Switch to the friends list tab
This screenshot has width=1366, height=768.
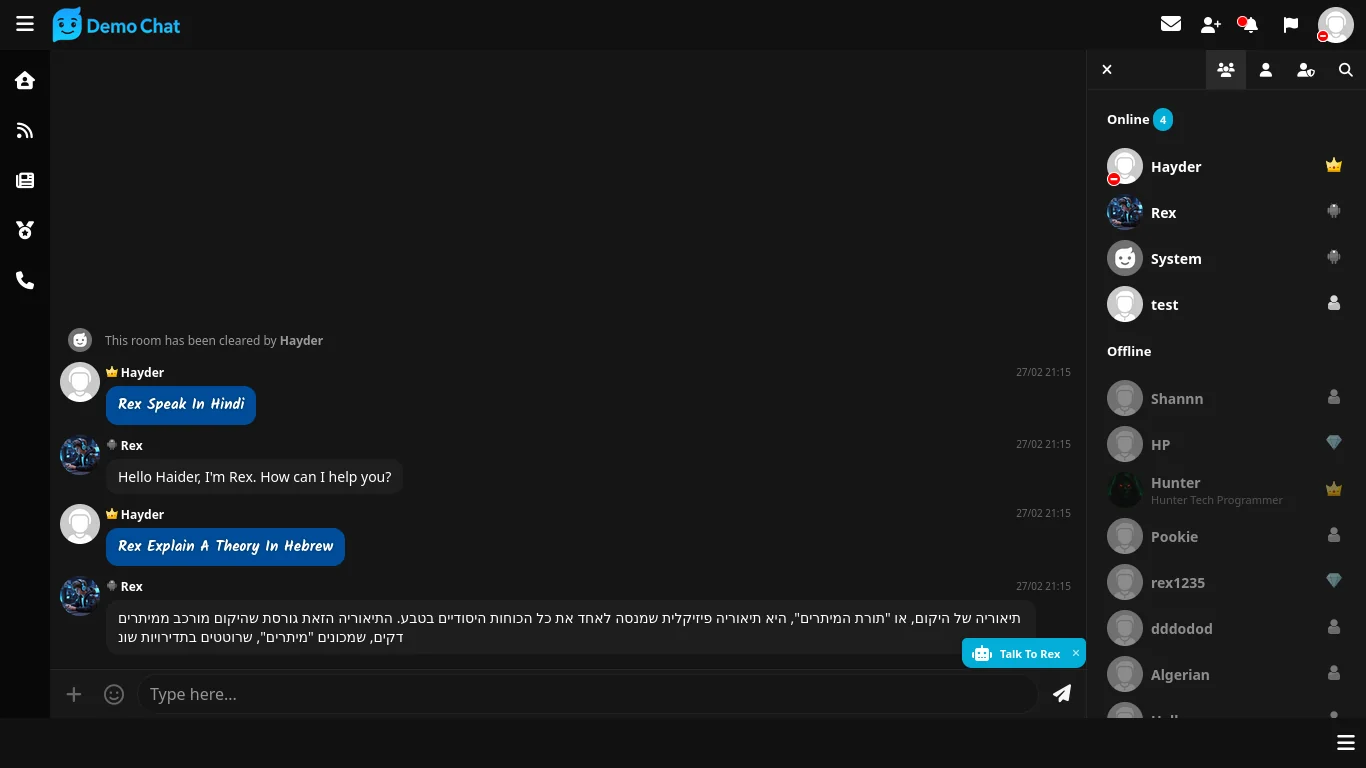1266,70
